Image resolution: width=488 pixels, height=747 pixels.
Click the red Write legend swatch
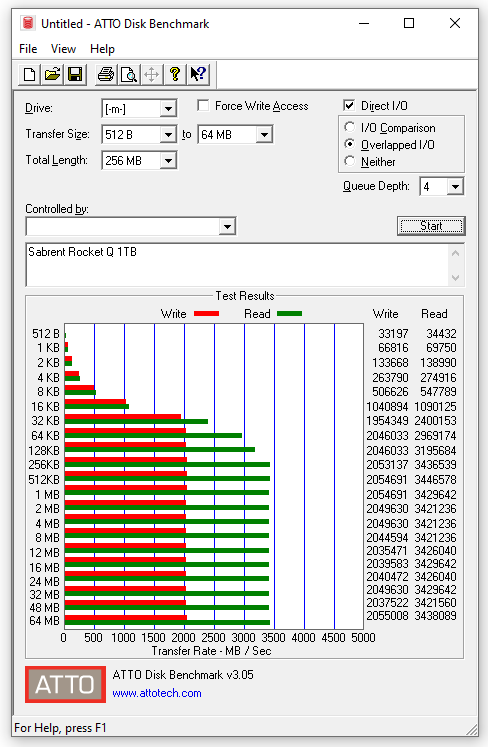[x=206, y=313]
